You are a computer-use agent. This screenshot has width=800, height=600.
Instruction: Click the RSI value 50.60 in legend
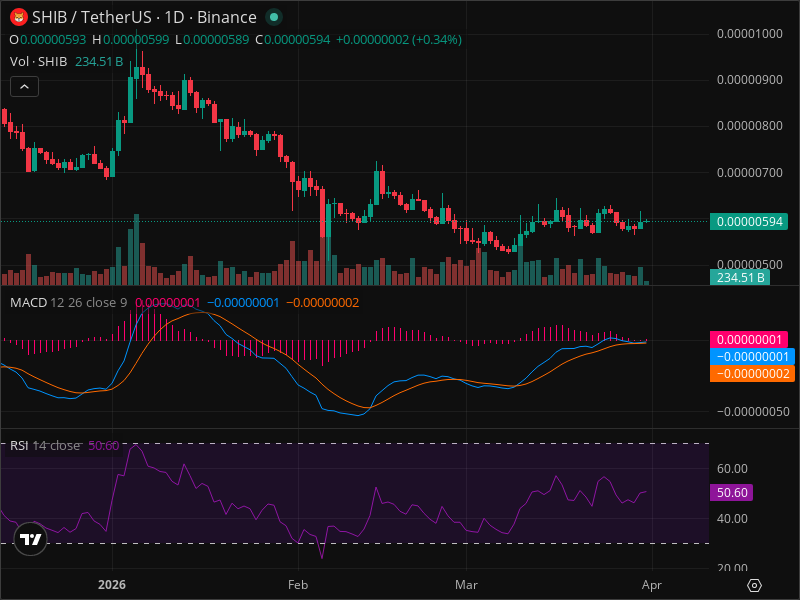point(104,445)
